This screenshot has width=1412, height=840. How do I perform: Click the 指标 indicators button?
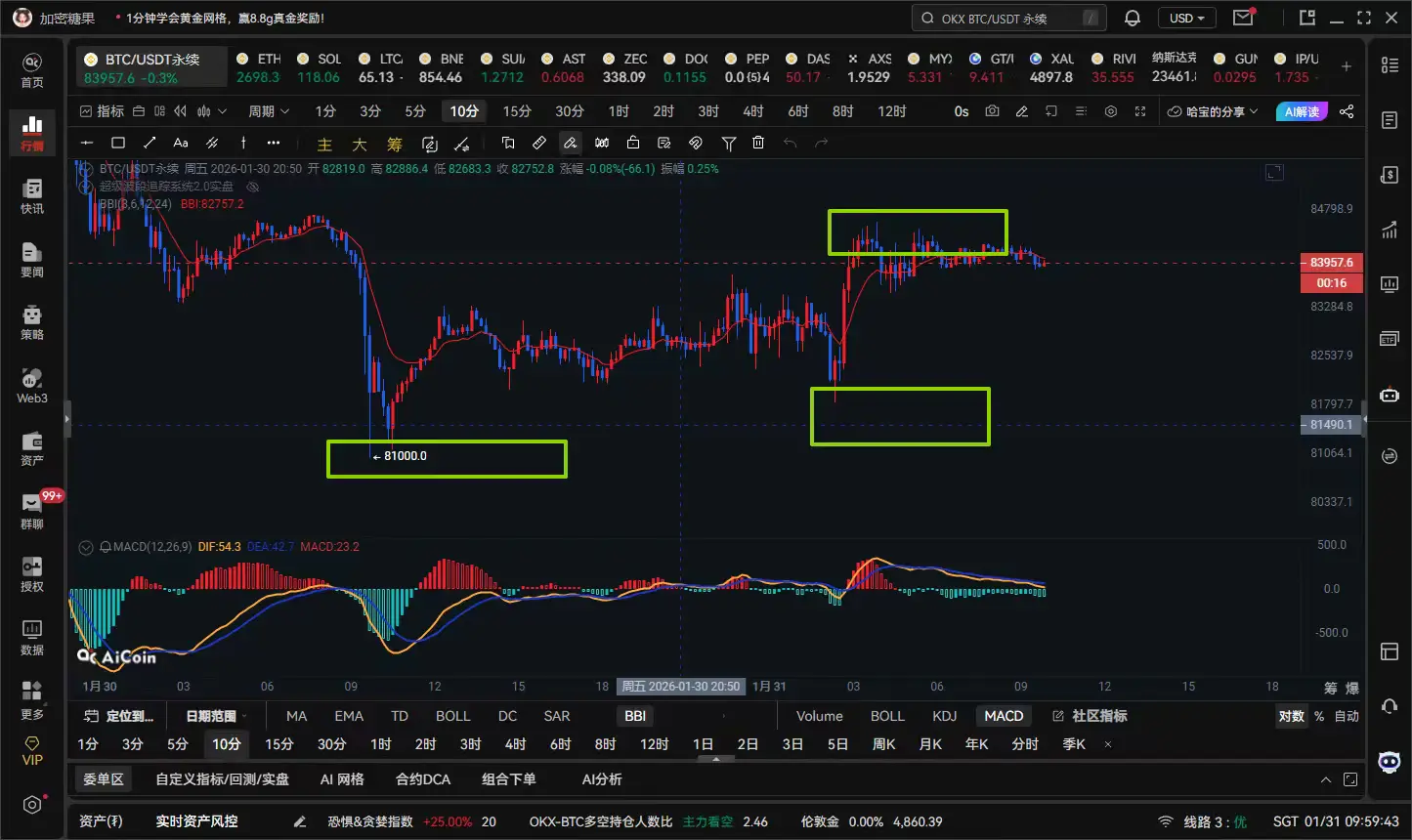tap(102, 111)
